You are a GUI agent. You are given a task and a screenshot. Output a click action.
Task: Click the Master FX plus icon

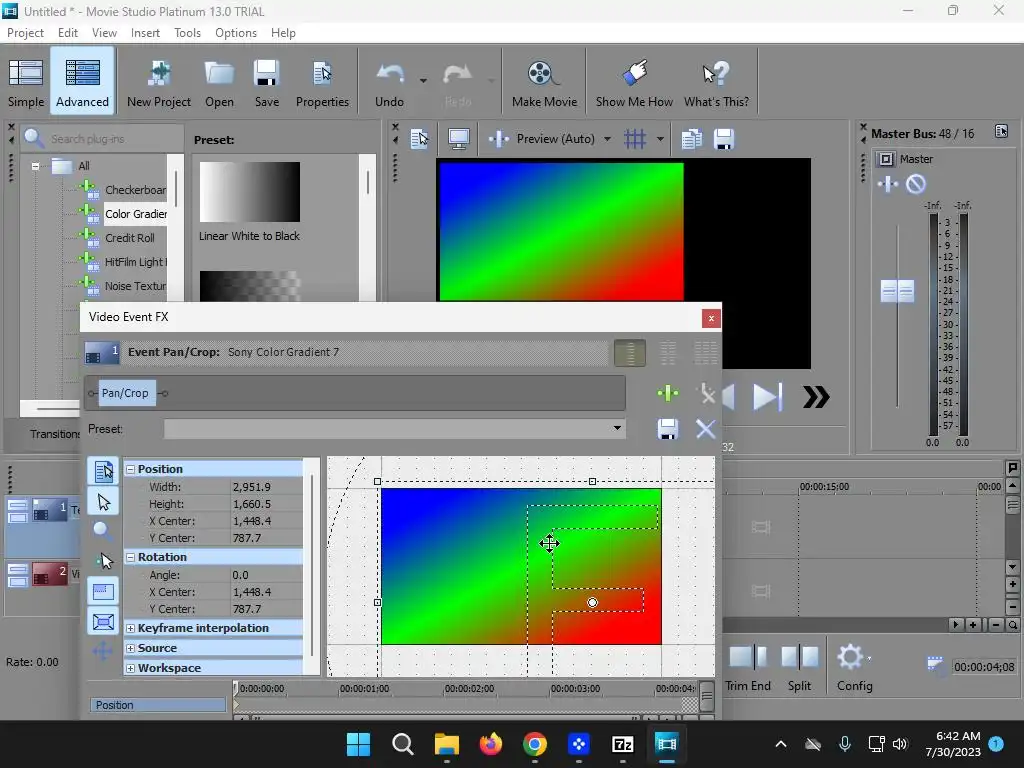point(888,184)
